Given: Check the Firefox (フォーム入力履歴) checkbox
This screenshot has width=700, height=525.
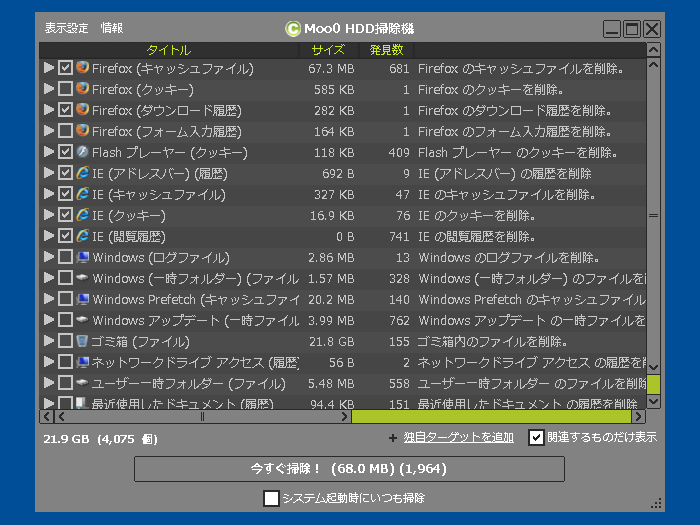Looking at the screenshot, I should (x=65, y=131).
